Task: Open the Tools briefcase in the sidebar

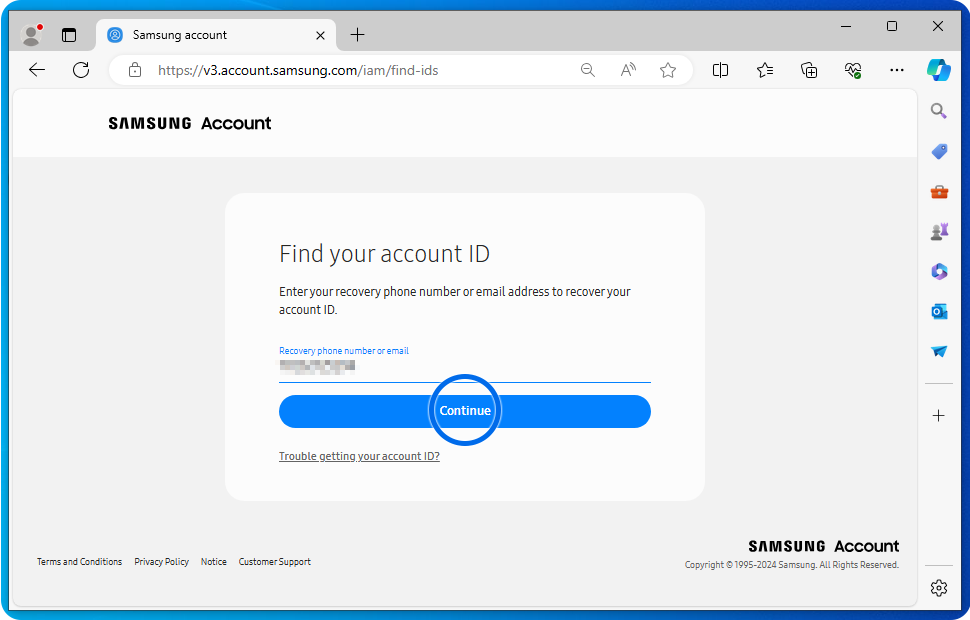Action: tap(938, 192)
